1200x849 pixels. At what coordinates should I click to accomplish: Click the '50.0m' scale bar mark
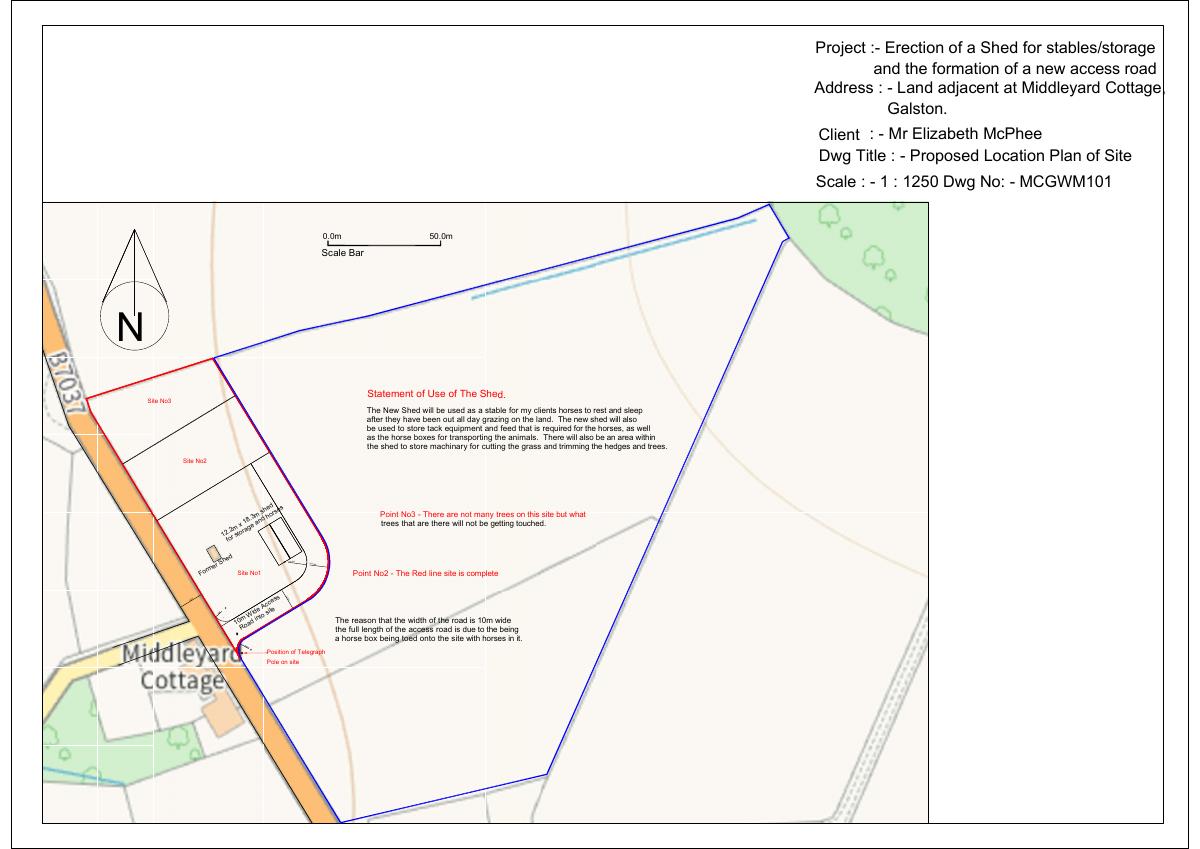pos(441,237)
